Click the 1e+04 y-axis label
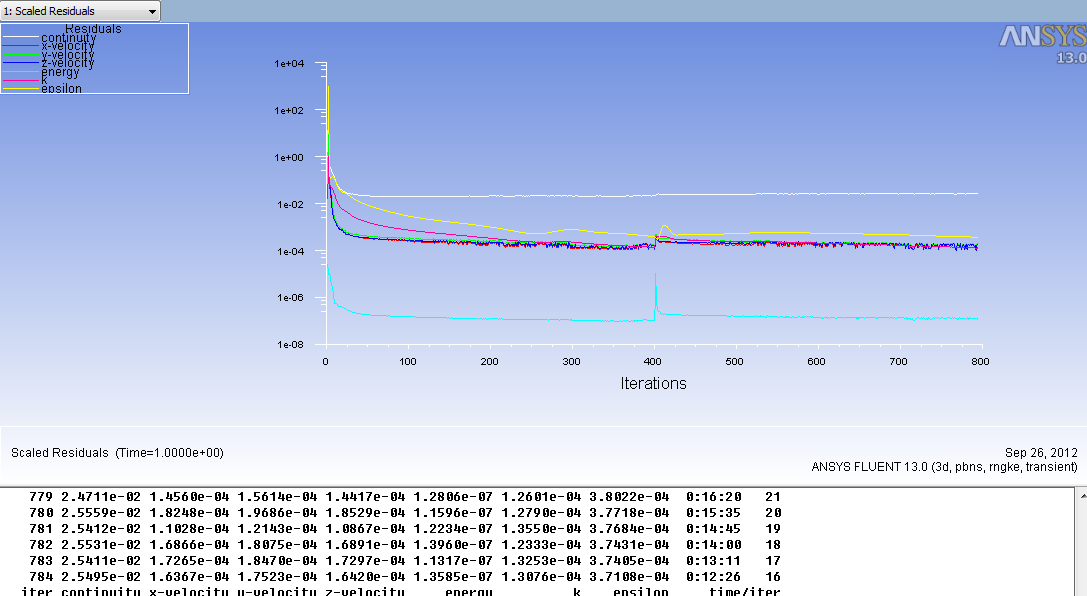 (288, 64)
